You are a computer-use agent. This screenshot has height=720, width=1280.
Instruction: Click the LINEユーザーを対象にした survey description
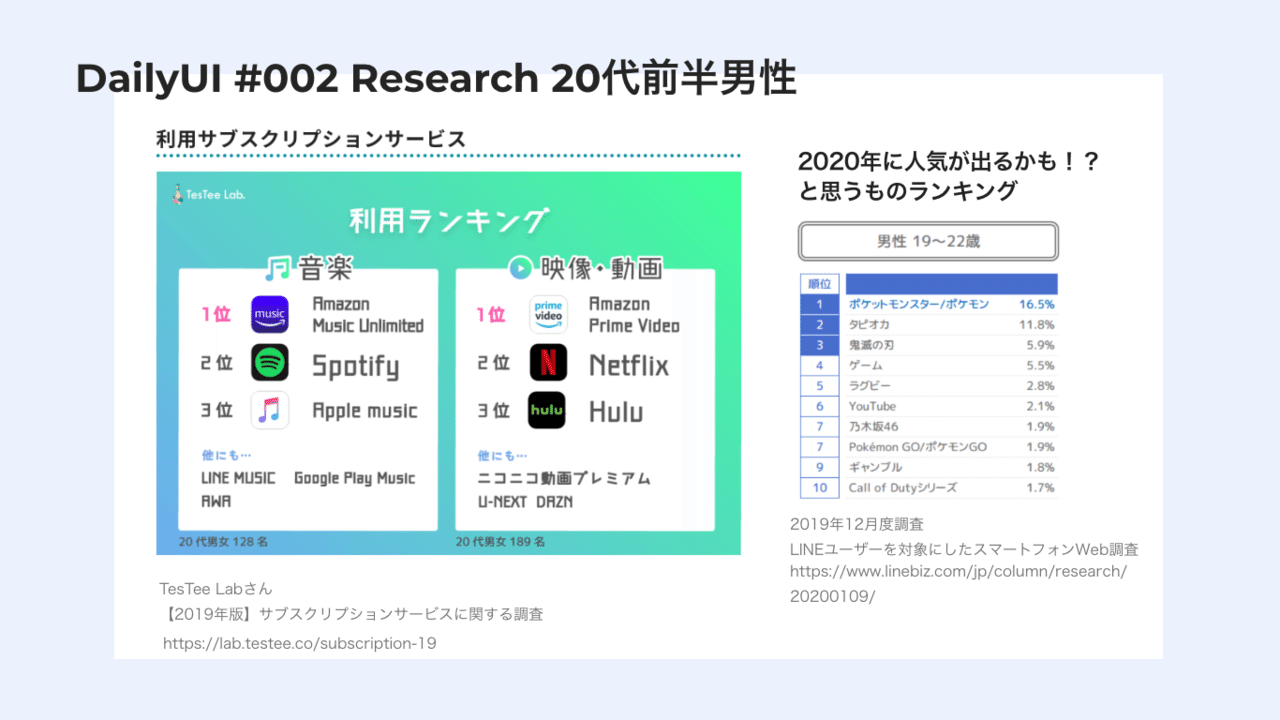point(964,549)
